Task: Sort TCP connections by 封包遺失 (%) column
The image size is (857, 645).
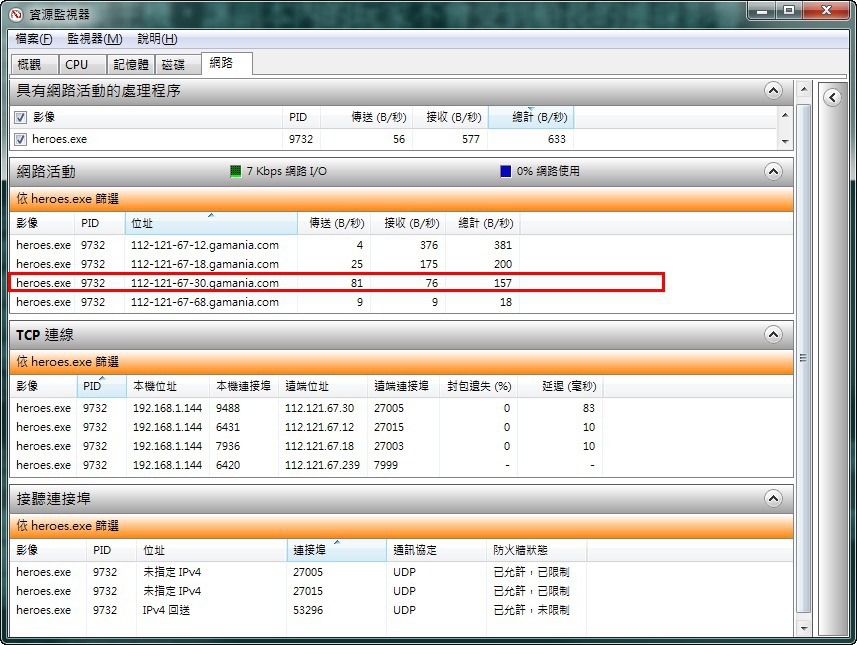Action: pos(478,386)
